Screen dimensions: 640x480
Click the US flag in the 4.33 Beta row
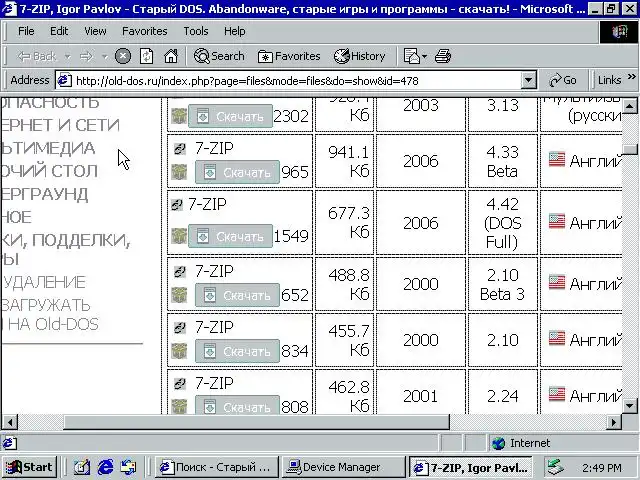pyautogui.click(x=557, y=160)
